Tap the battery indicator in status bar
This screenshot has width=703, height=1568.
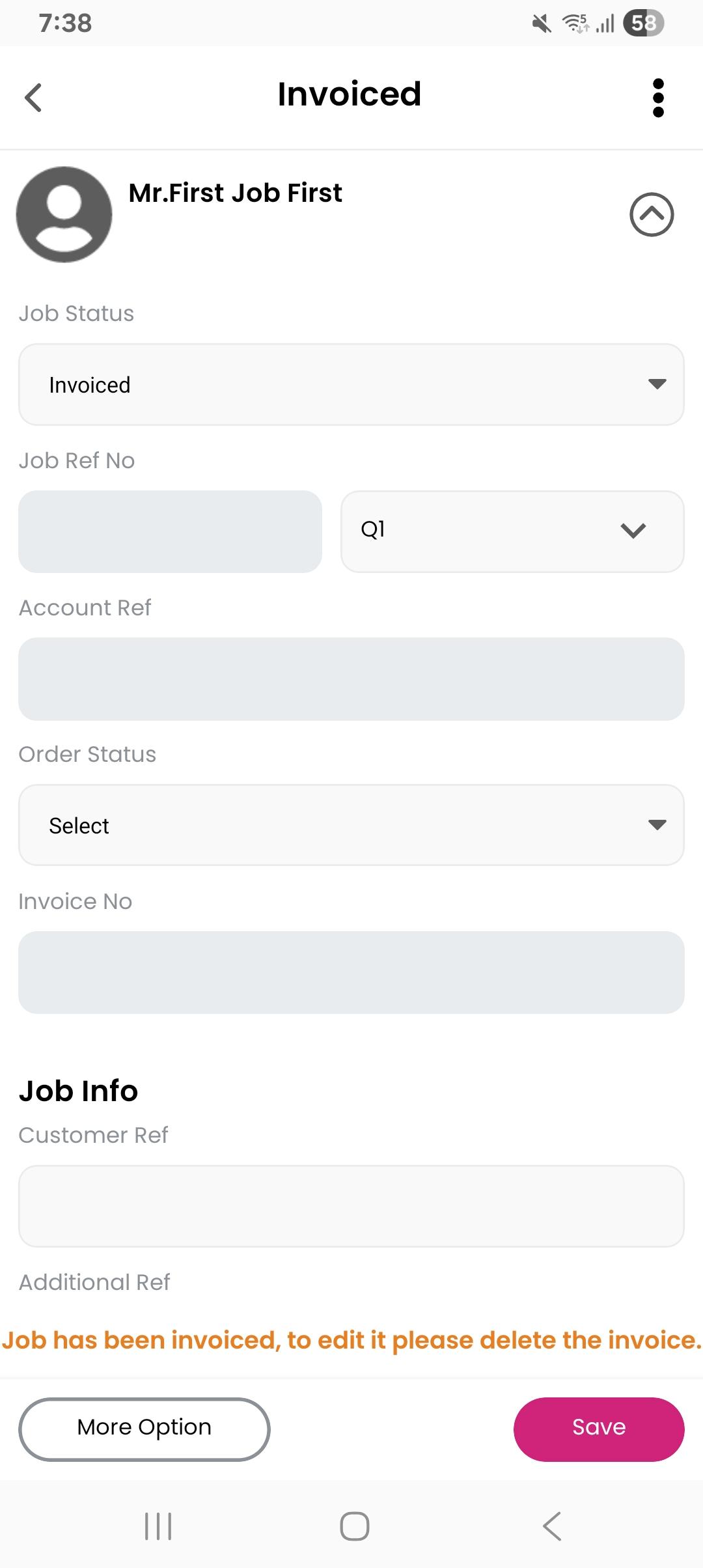(643, 23)
